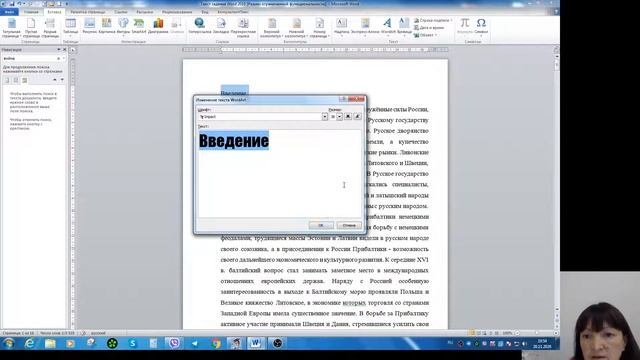
Task: Open Clip Art (Картинка) in the ribbon
Action: [107, 26]
